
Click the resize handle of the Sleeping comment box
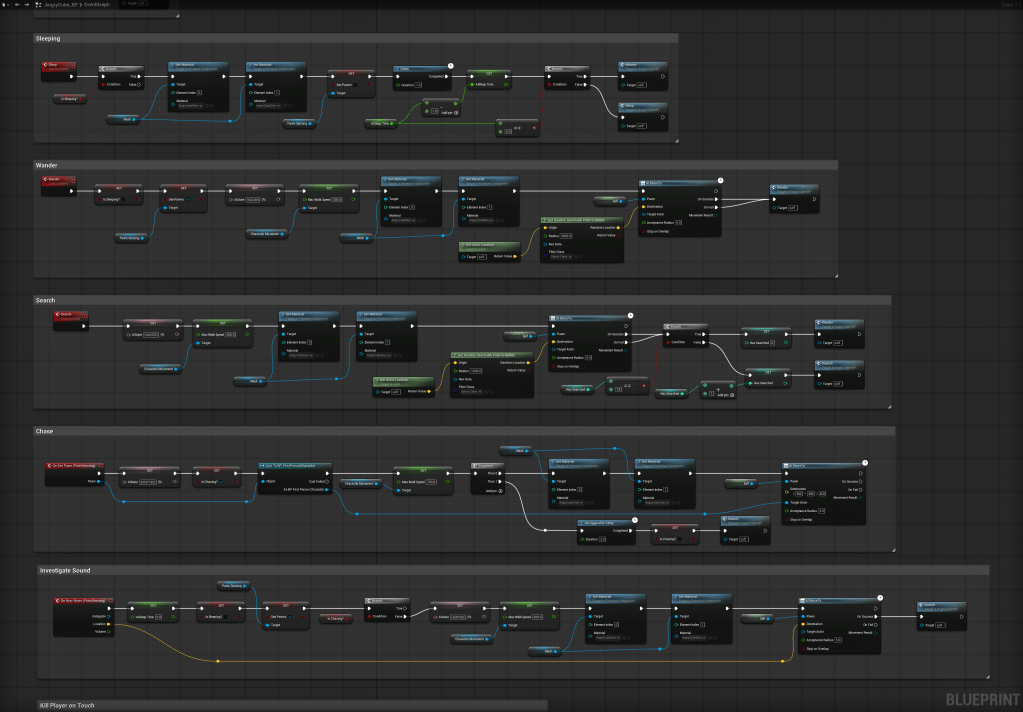pos(675,140)
